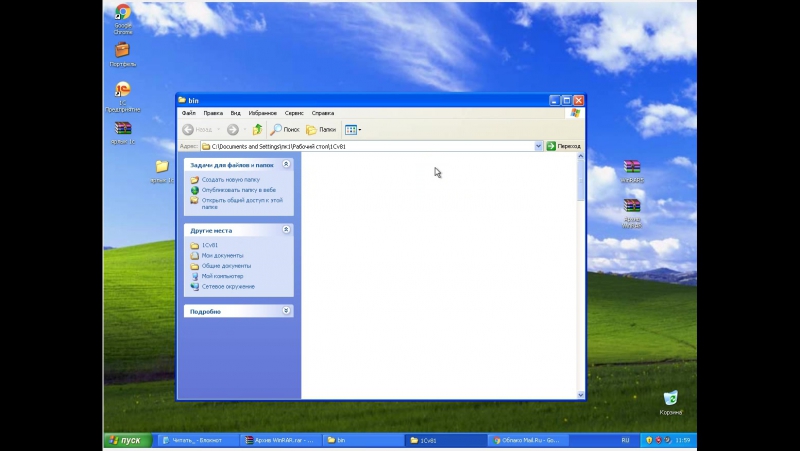
Task: Open the Google Chrome desktop shortcut
Action: (122, 18)
